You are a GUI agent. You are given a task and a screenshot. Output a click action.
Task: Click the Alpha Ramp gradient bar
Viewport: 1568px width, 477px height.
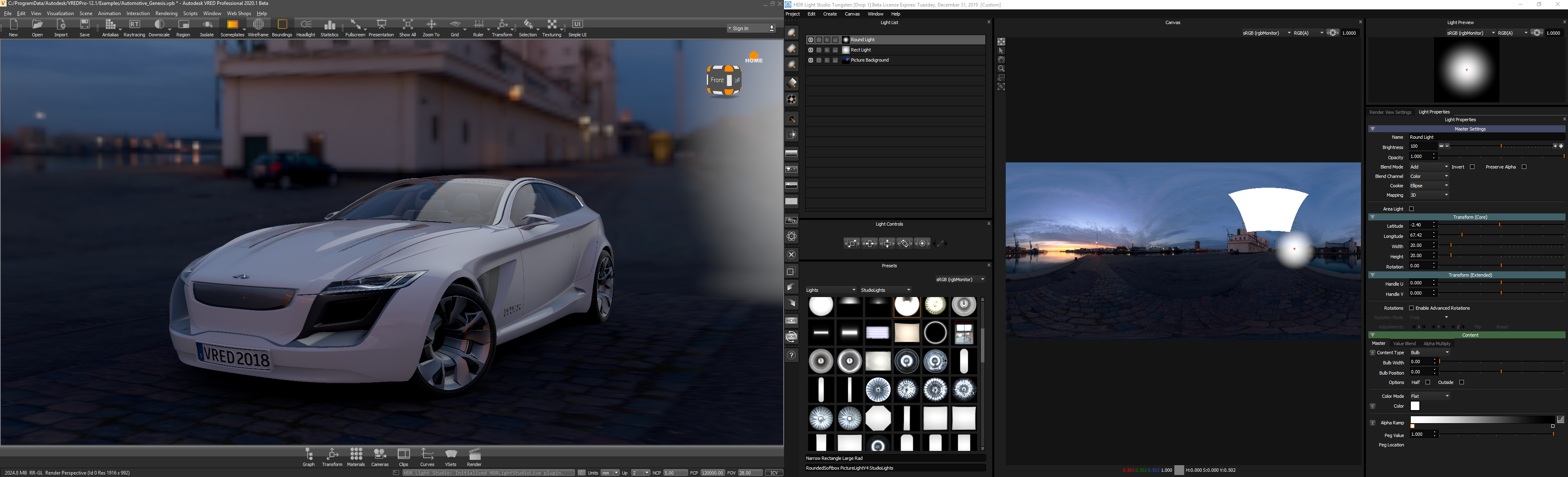tap(1483, 420)
